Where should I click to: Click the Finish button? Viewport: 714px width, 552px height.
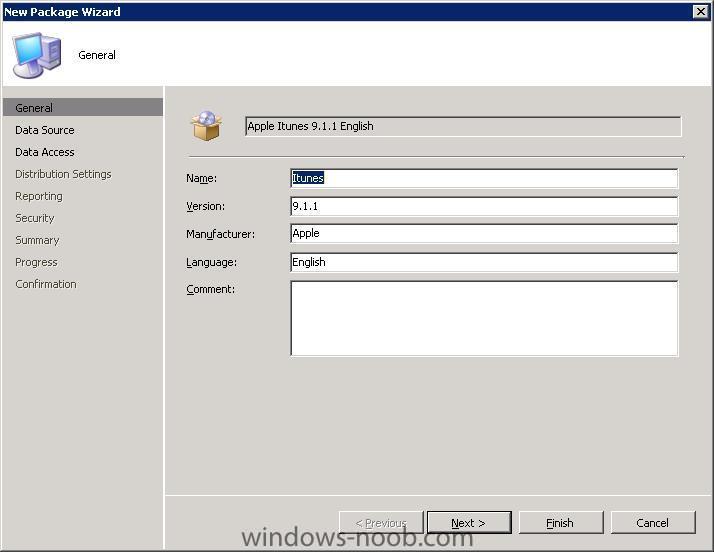click(561, 522)
